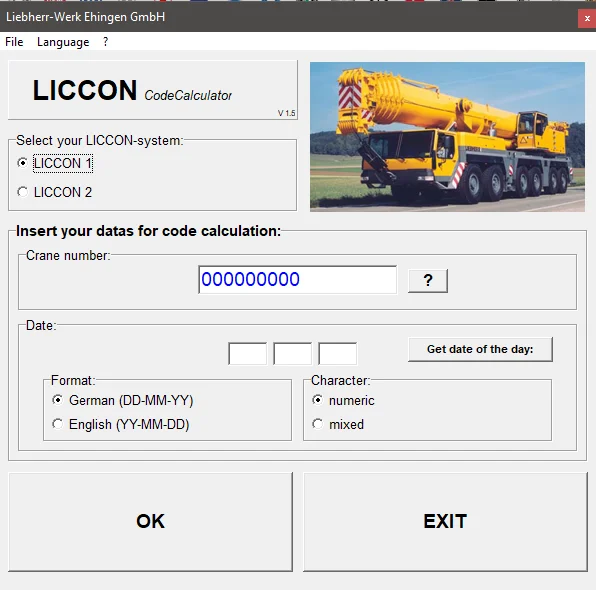This screenshot has height=590, width=596.
Task: Click the EXIT button
Action: click(x=445, y=522)
